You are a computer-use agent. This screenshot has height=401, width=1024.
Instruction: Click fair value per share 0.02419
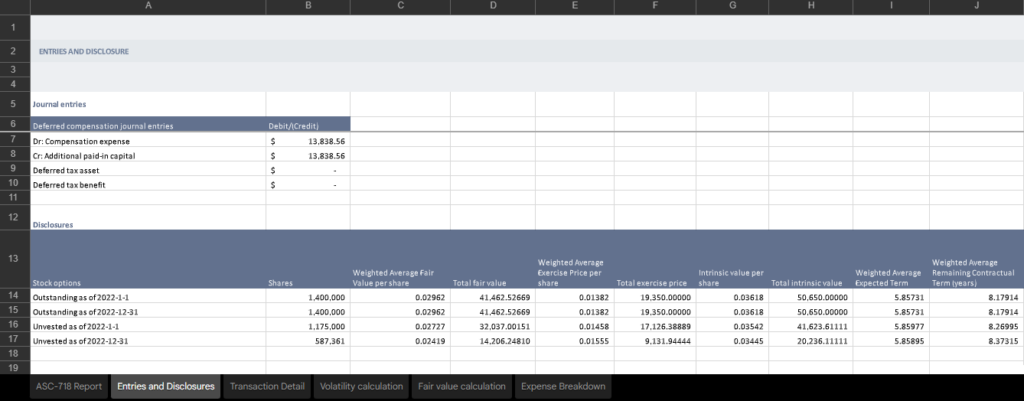(x=400, y=340)
